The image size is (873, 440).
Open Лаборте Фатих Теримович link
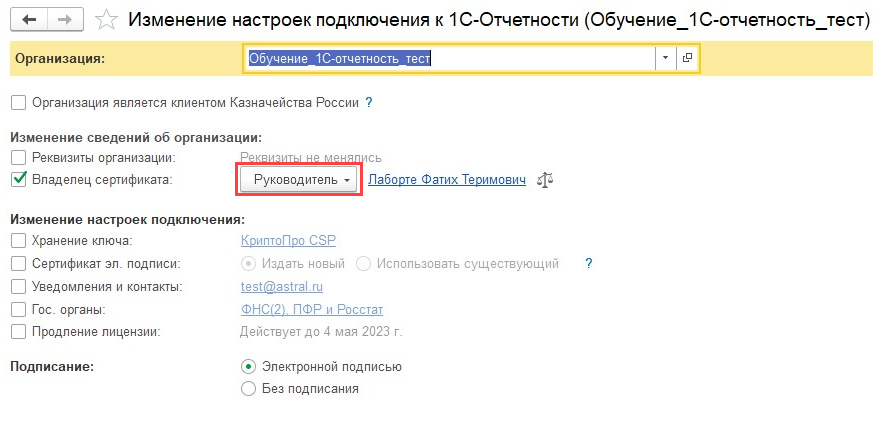(x=446, y=180)
